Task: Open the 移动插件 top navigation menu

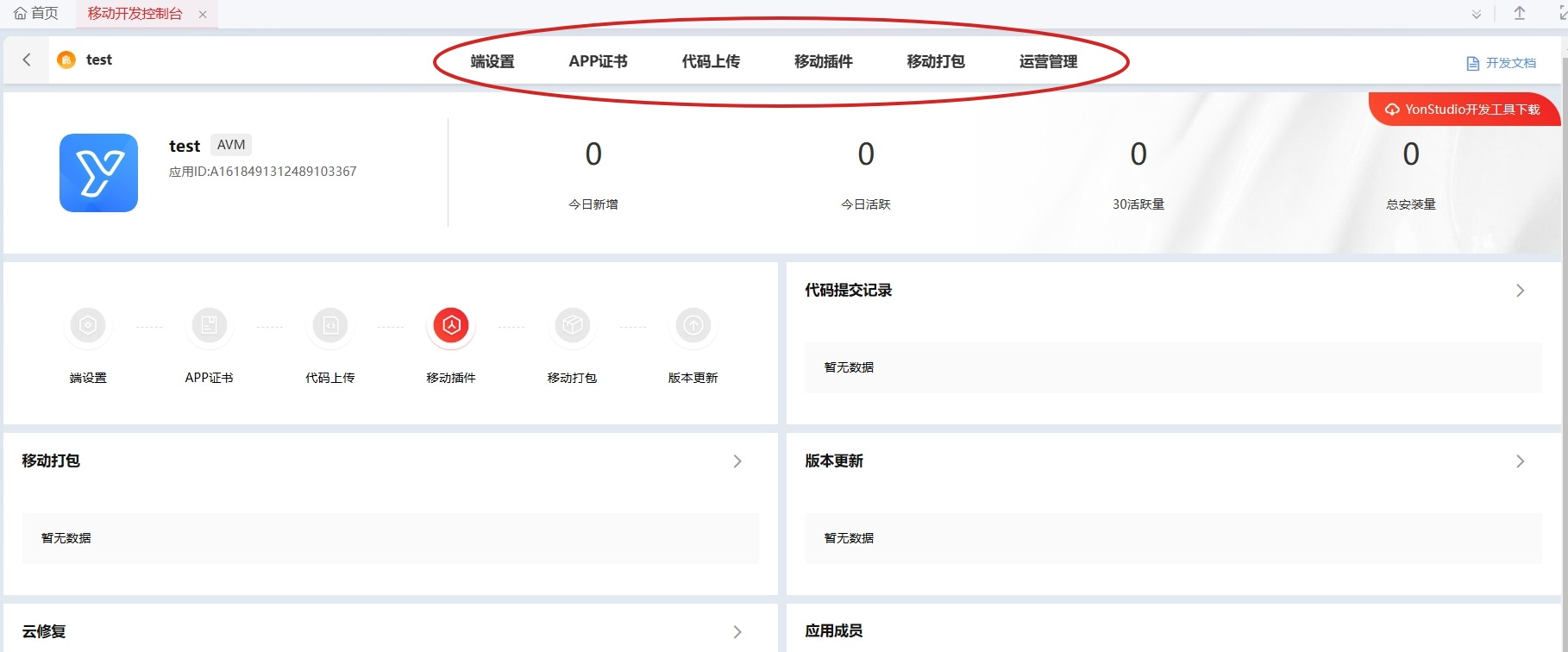Action: [x=824, y=61]
